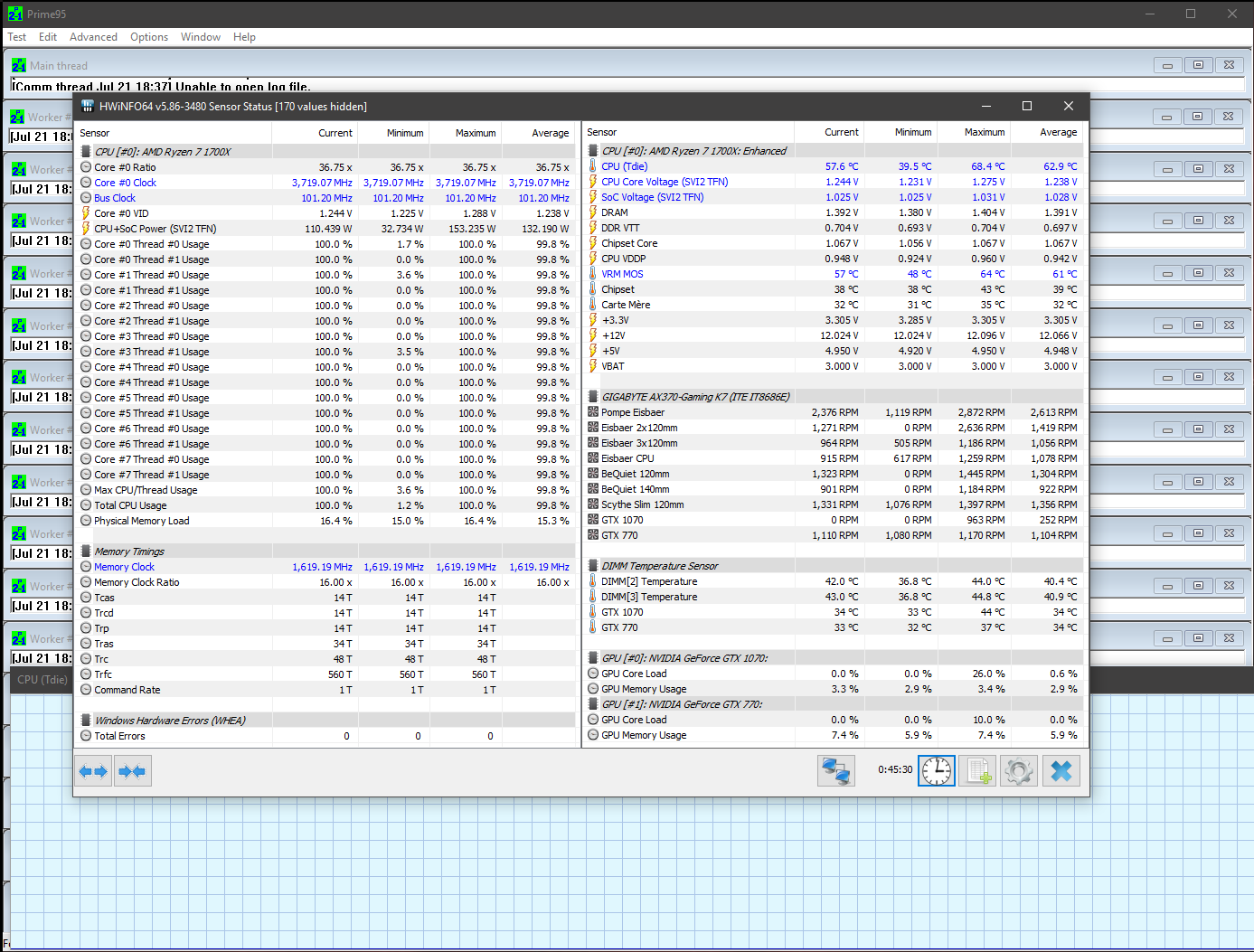Click the fan icon beside Scythe Slim 120mm
Image resolution: width=1254 pixels, height=952 pixels.
593,504
